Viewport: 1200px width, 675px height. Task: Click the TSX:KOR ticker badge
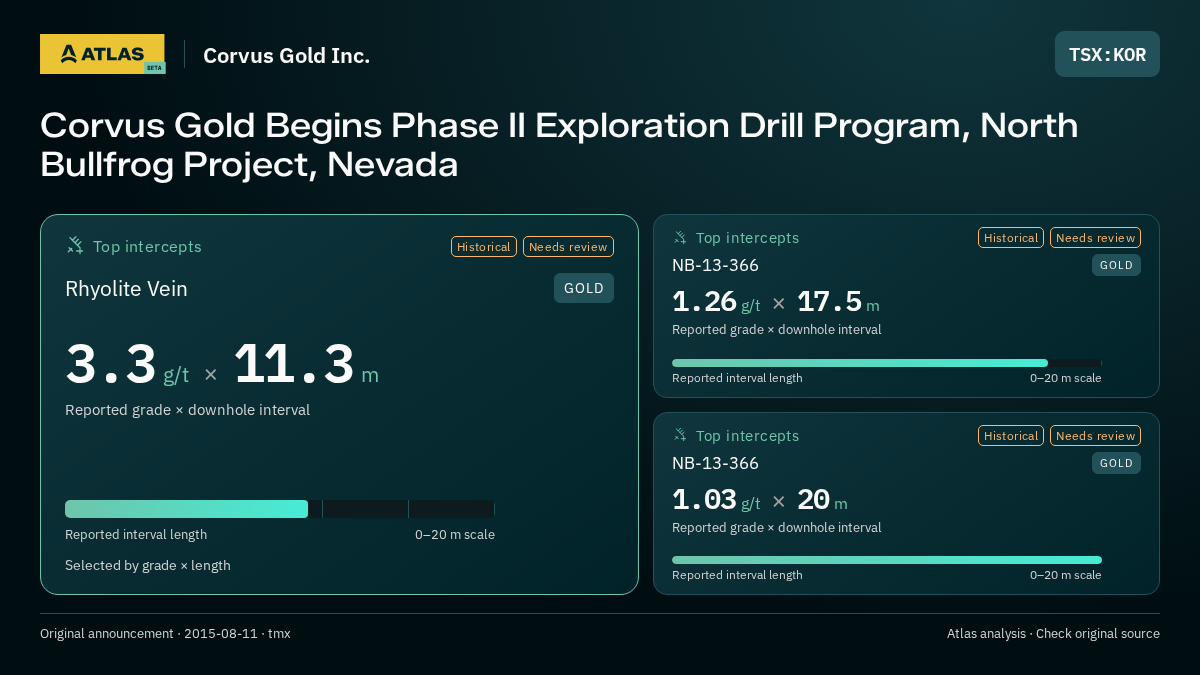(1107, 54)
